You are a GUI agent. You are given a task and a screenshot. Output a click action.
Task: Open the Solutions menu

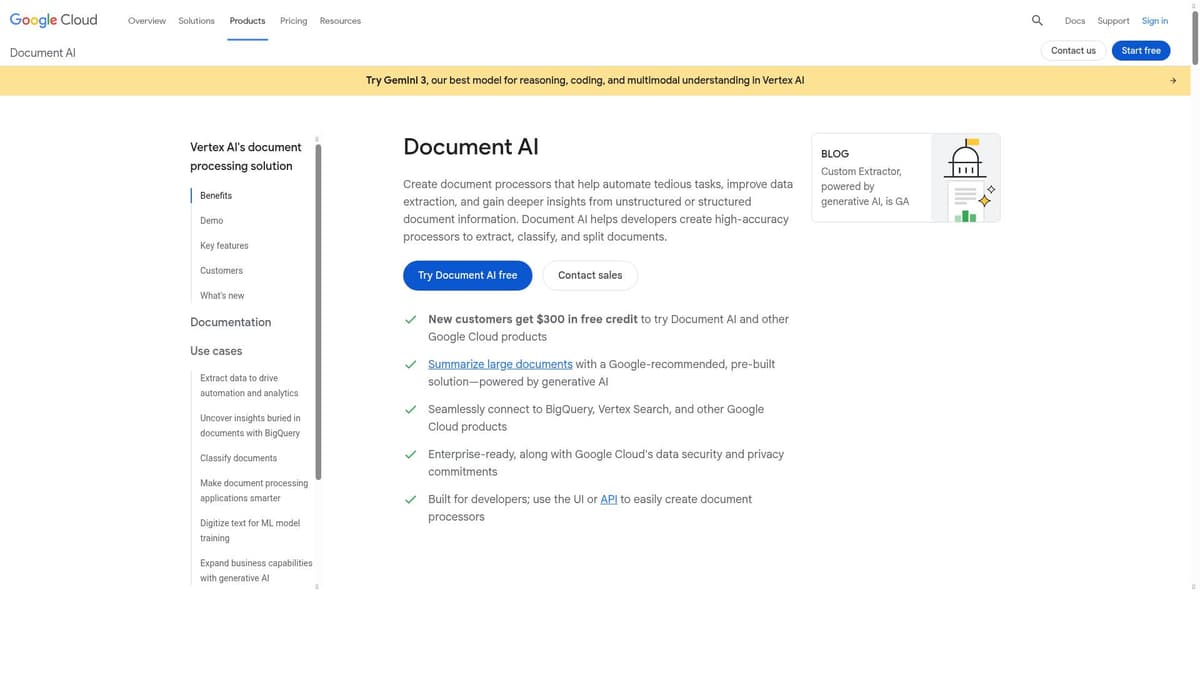pyautogui.click(x=196, y=20)
